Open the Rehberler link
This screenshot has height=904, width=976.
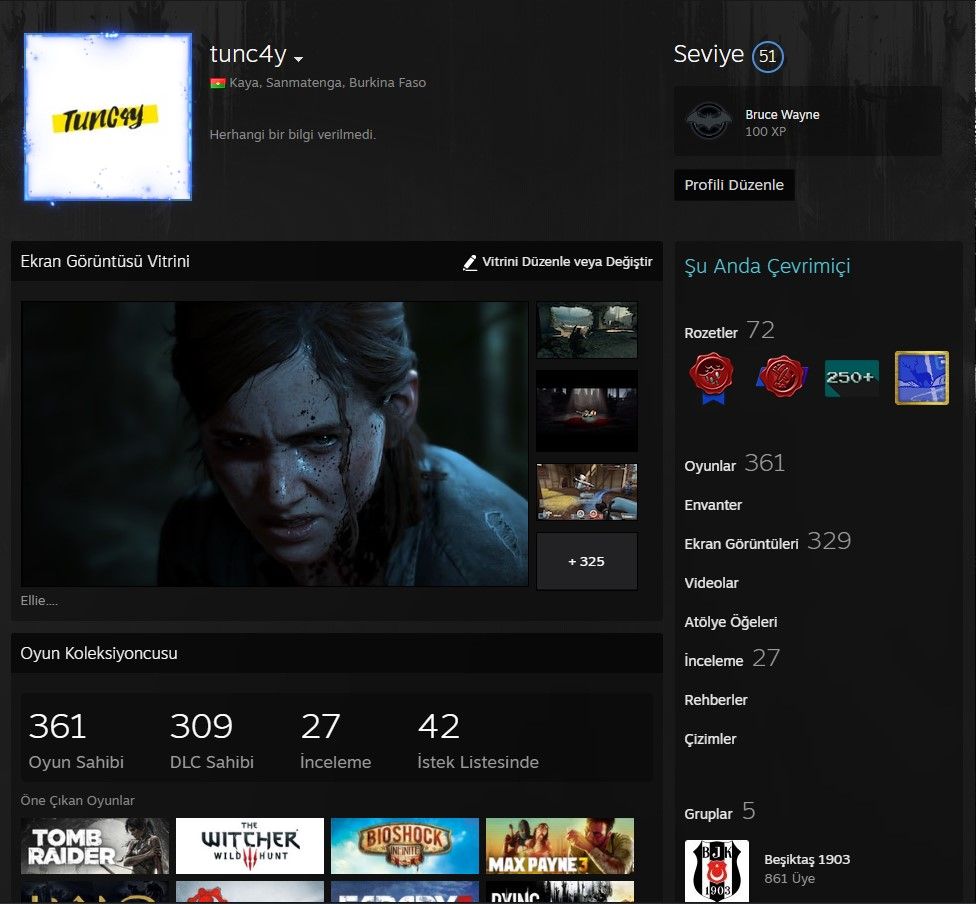click(x=715, y=700)
